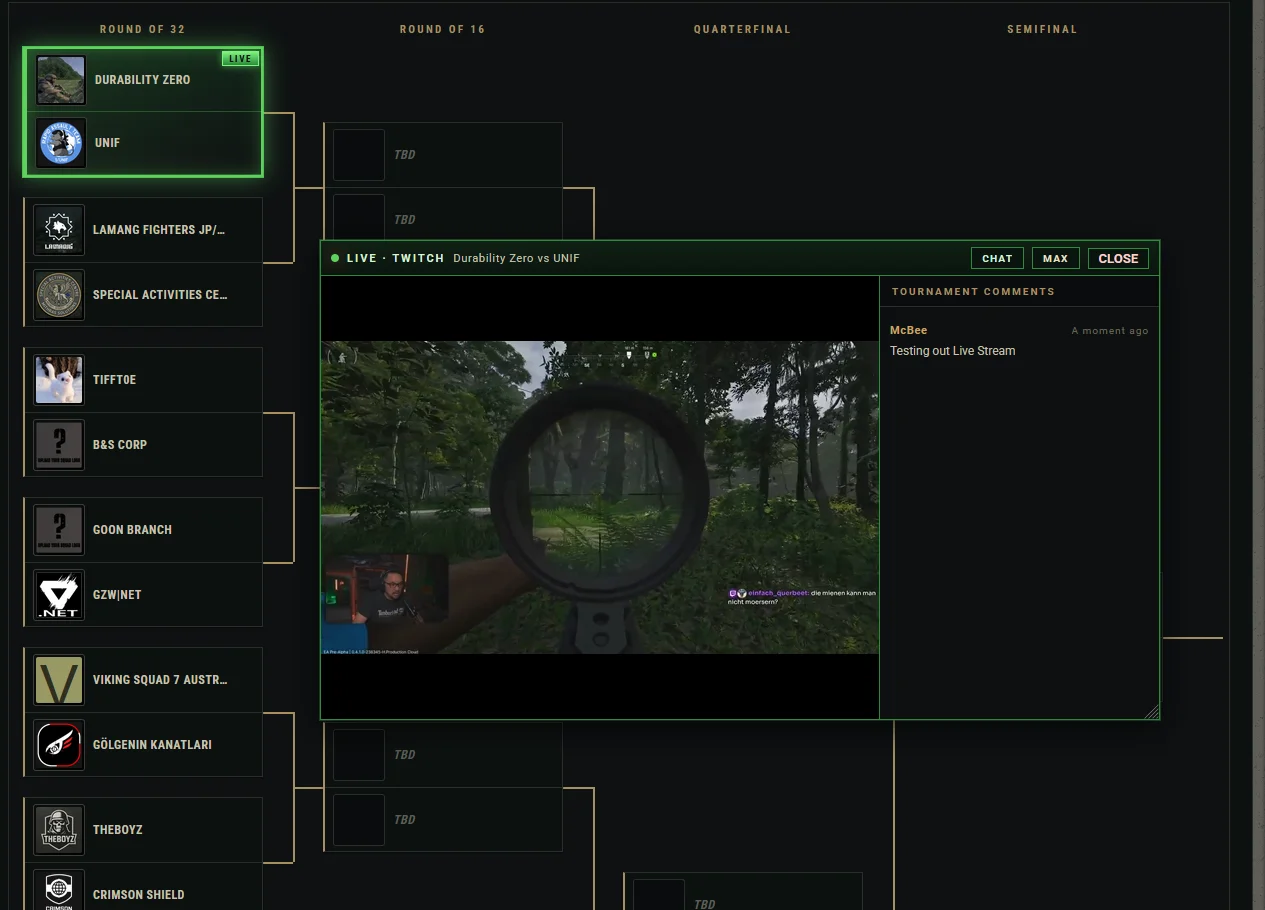Click the Round of 16 column header
Image resolution: width=1265 pixels, height=910 pixels.
[x=442, y=29]
